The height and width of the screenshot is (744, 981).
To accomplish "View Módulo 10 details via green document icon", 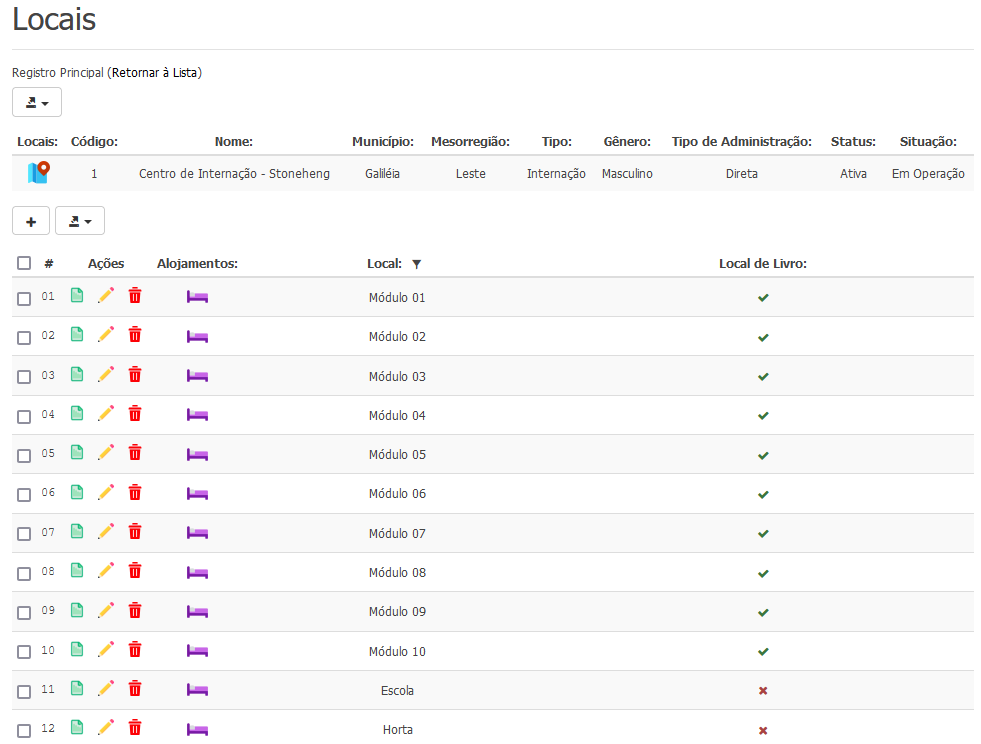I will [x=77, y=649].
